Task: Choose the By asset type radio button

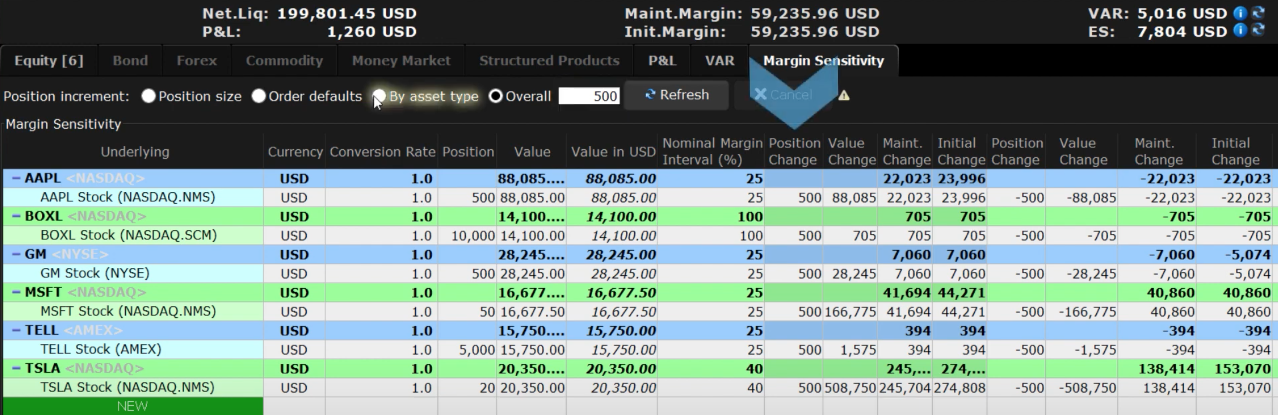Action: (x=380, y=96)
